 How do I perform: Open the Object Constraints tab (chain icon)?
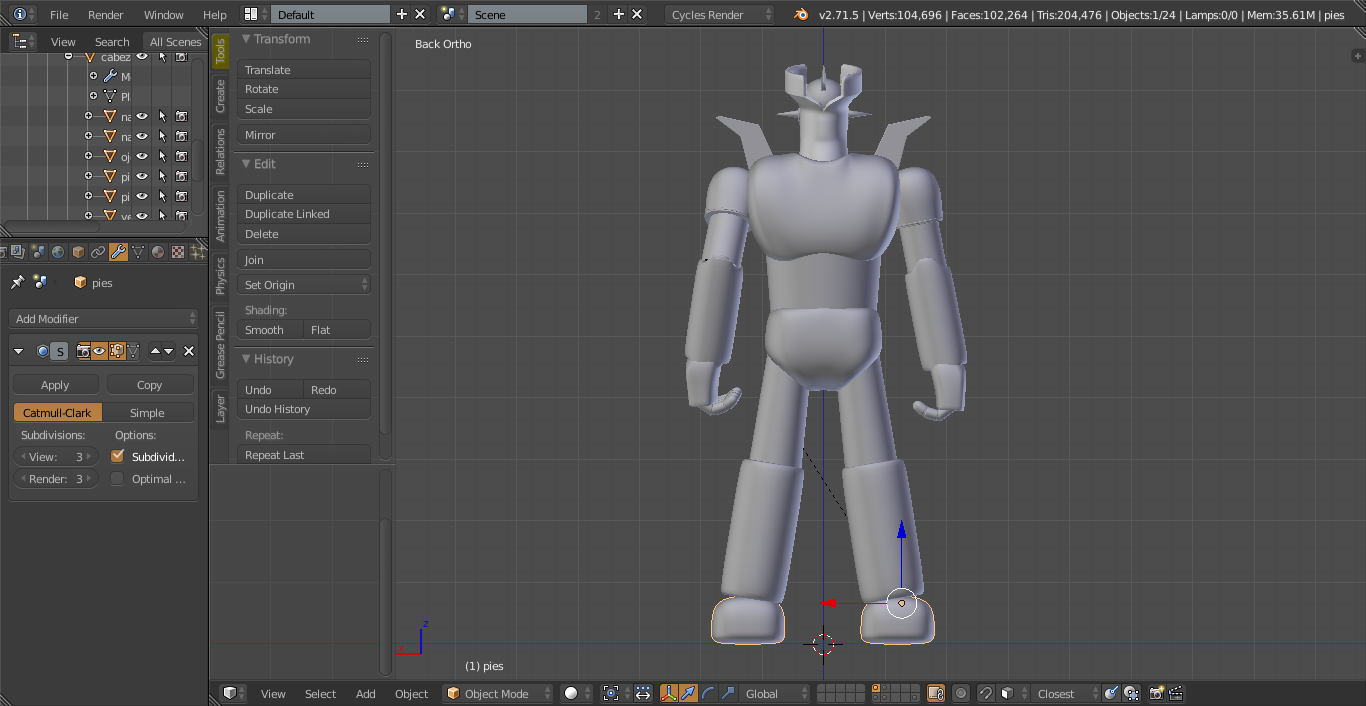pyautogui.click(x=98, y=252)
